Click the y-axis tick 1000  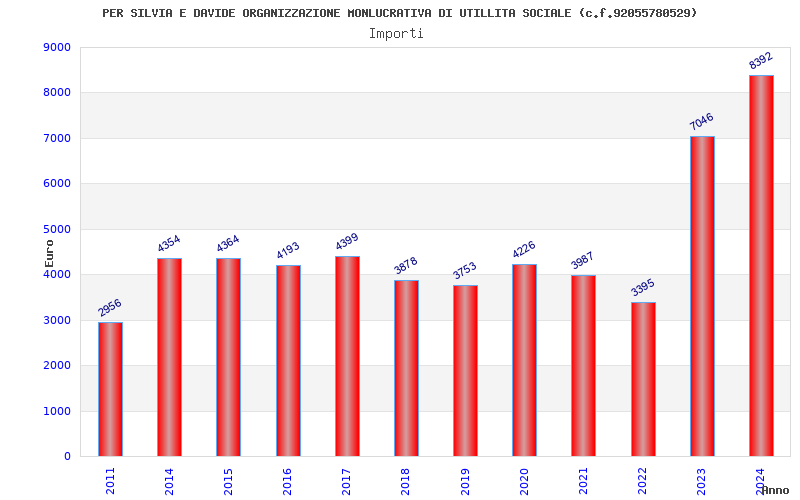click(x=57, y=411)
